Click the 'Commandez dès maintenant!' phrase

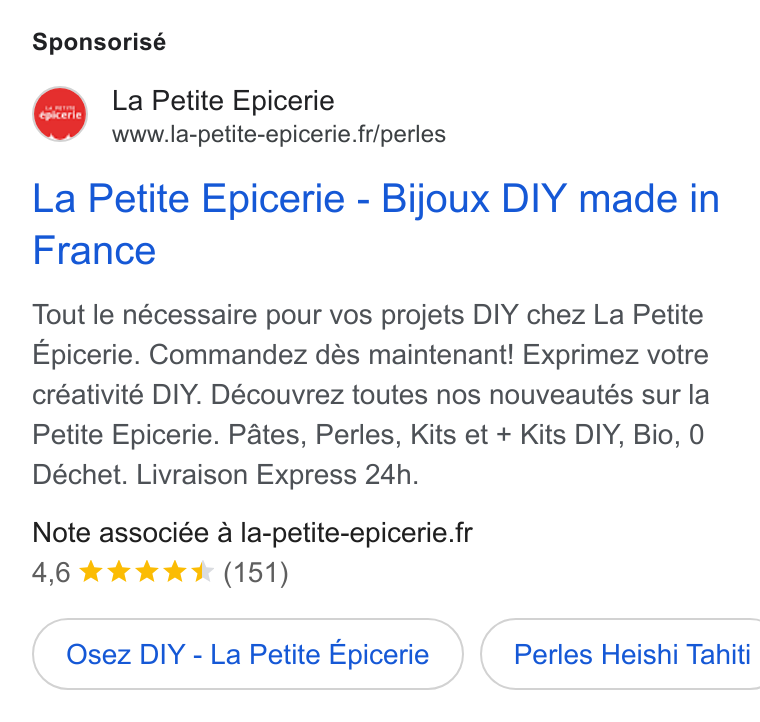pyautogui.click(x=331, y=355)
